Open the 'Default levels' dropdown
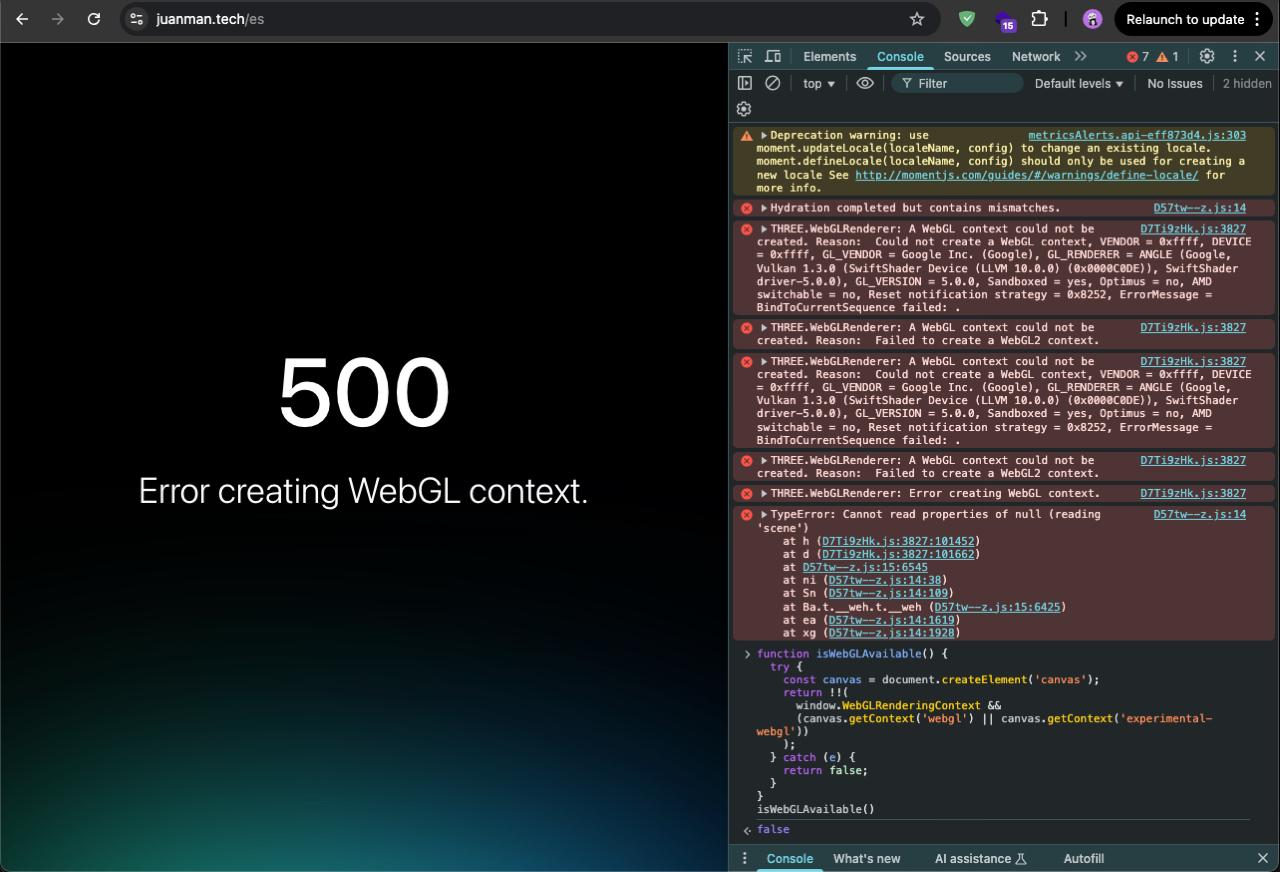The height and width of the screenshot is (872, 1280). pos(1078,83)
